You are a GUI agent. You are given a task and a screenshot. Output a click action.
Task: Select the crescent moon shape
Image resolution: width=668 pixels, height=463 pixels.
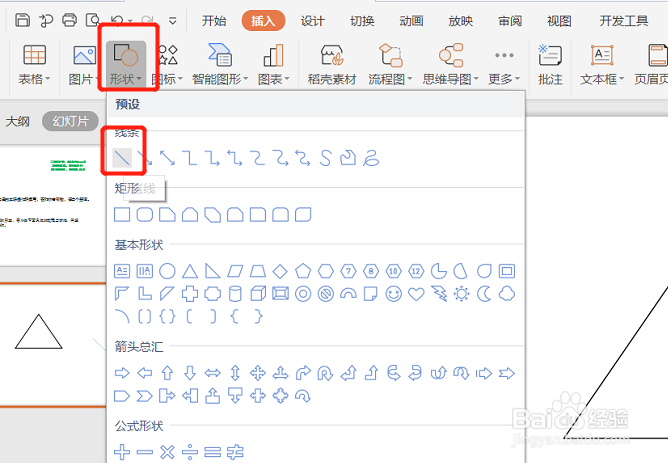coord(484,293)
